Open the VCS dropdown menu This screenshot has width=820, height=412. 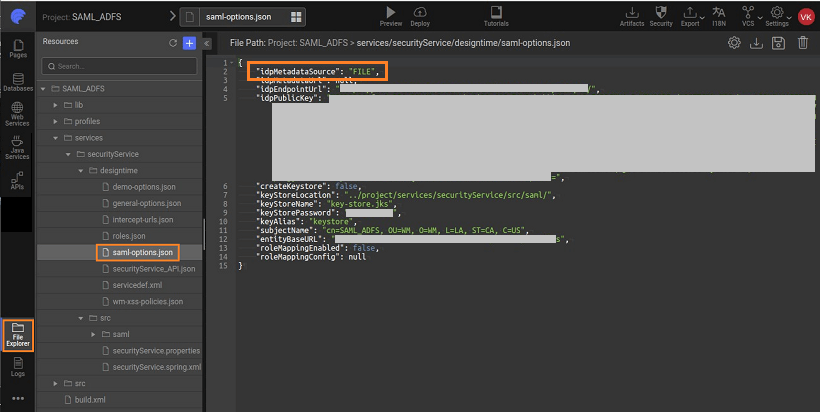click(748, 12)
